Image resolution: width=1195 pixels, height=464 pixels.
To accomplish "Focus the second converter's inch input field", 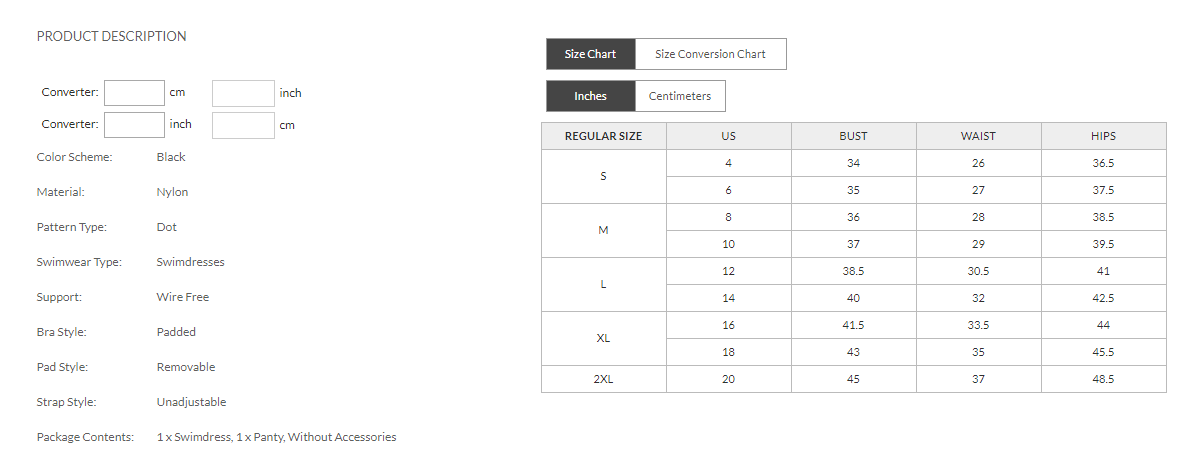I will 134,125.
